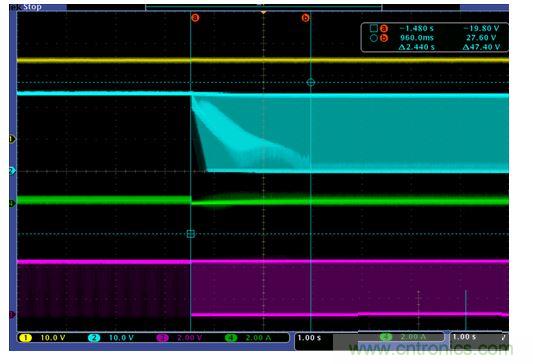Click the channel 1 10.0 V scale readout
533x364 pixels.
pos(53,338)
